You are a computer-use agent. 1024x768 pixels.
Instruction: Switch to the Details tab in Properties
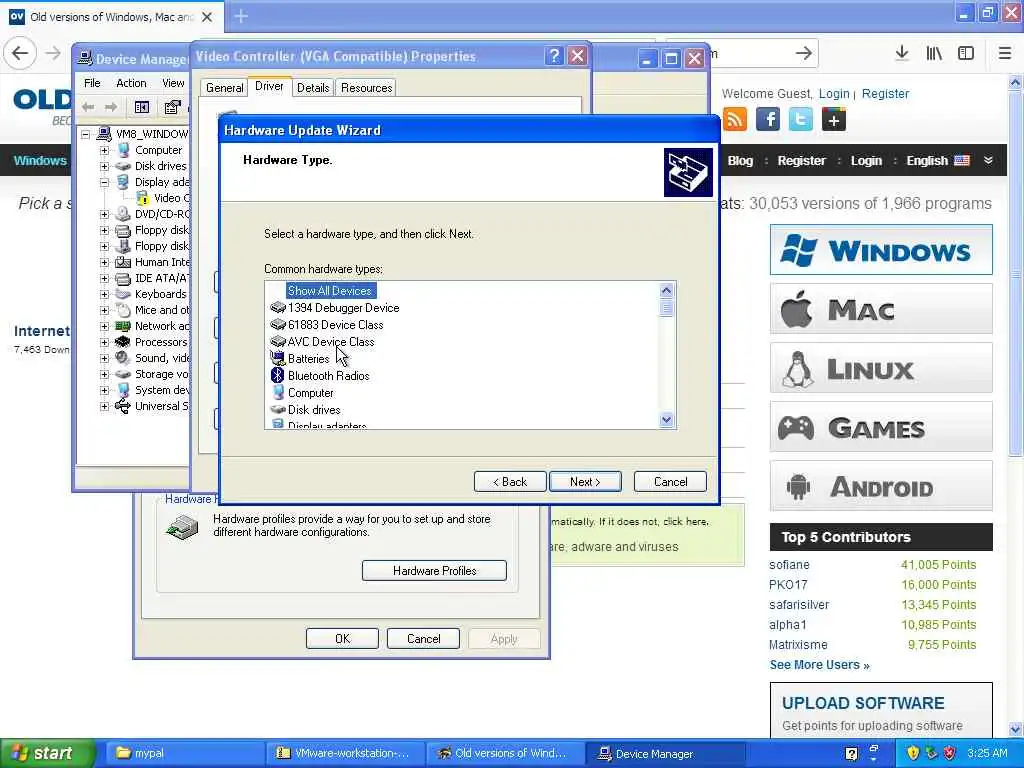click(313, 88)
